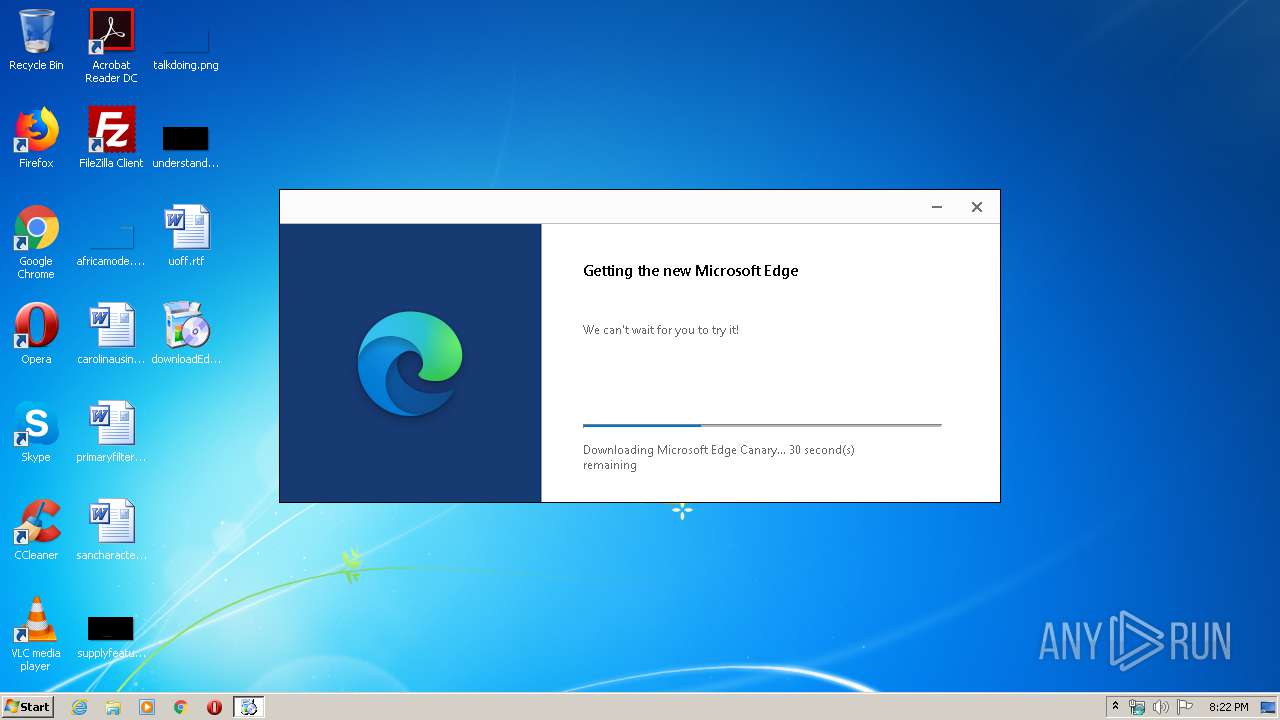The width and height of the screenshot is (1280, 720).
Task: Select Opera desktop shortcut
Action: pyautogui.click(x=36, y=334)
